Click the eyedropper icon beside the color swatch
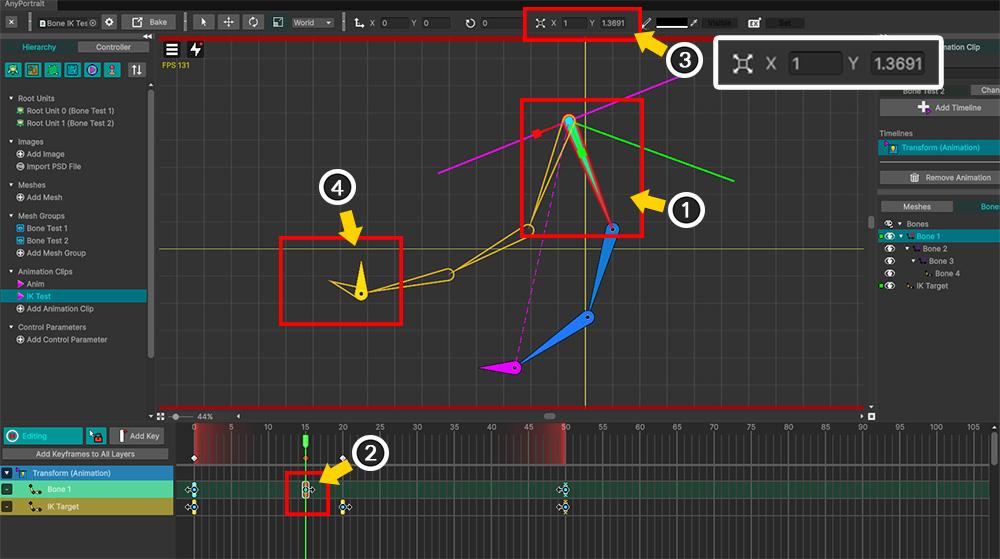 694,23
